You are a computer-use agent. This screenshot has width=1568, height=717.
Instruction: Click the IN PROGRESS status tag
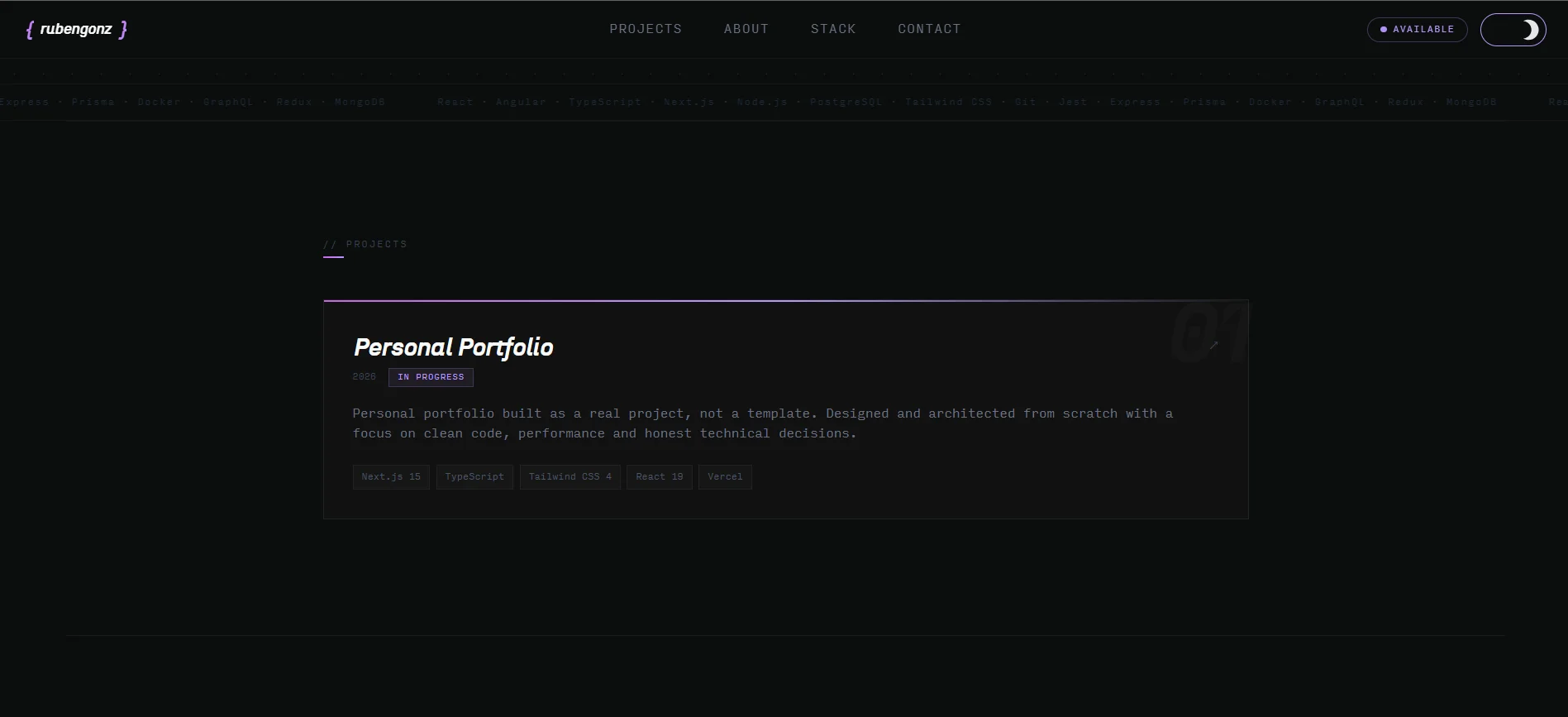click(x=431, y=377)
